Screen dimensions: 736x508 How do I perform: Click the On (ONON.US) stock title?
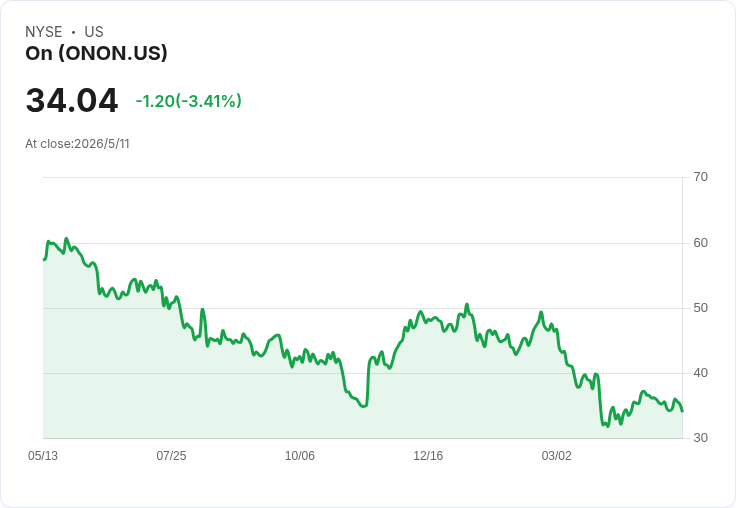(x=96, y=53)
